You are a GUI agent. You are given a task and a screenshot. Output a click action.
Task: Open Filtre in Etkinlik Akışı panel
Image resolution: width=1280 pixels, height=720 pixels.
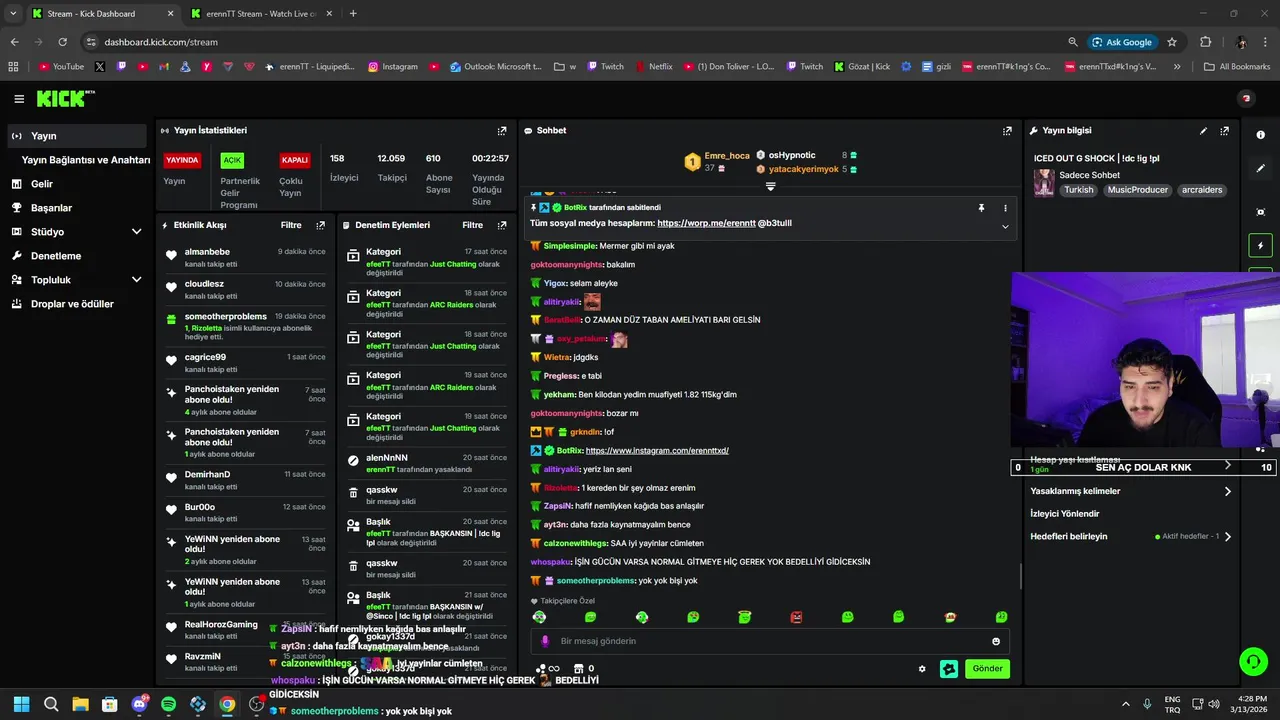click(x=291, y=226)
